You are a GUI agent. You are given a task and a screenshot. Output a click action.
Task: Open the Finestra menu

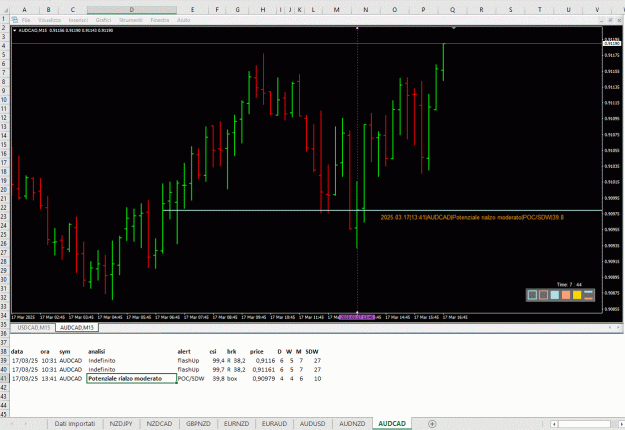(x=160, y=20)
